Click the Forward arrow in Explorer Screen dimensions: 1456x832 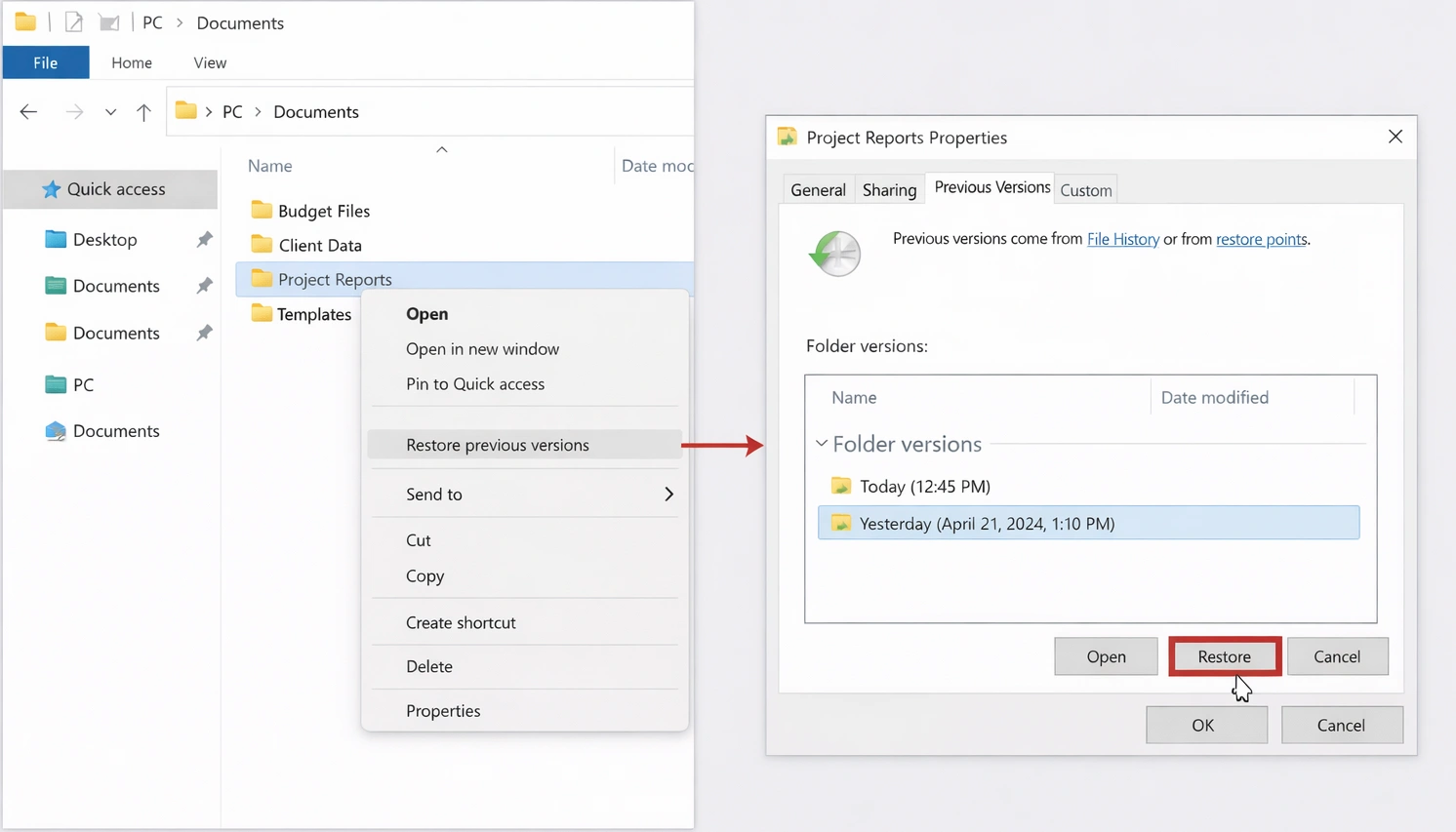click(x=74, y=112)
